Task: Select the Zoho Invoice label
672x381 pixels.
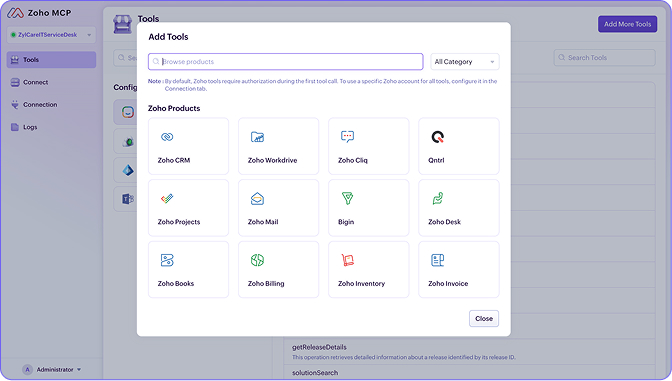Action: [x=448, y=283]
